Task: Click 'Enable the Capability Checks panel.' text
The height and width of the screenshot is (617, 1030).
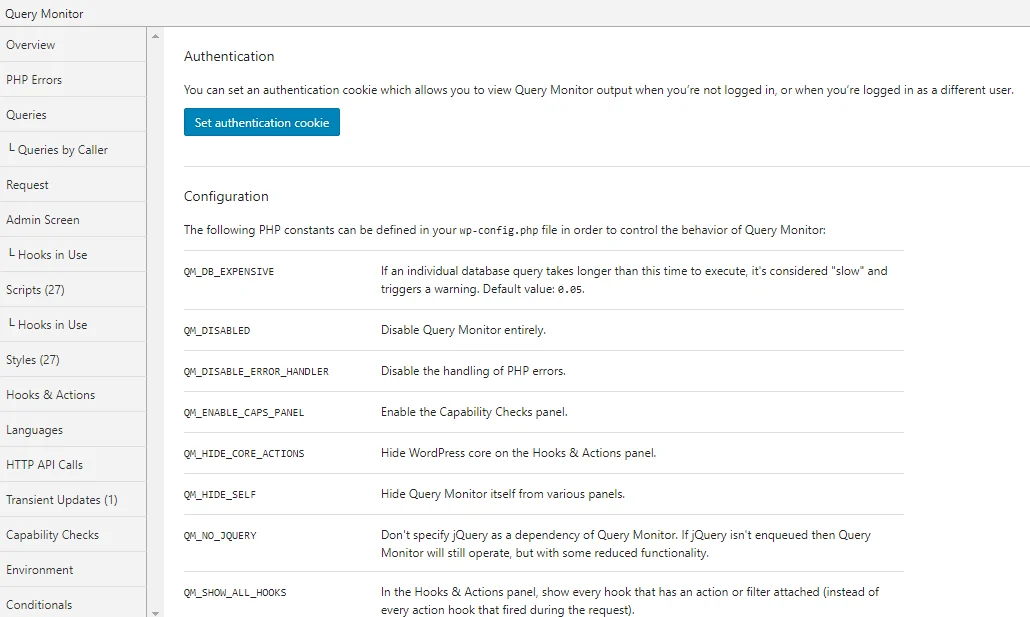Action: [474, 412]
